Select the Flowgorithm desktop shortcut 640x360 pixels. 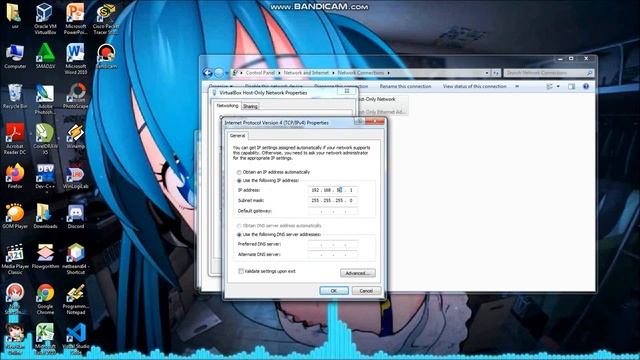click(45, 256)
